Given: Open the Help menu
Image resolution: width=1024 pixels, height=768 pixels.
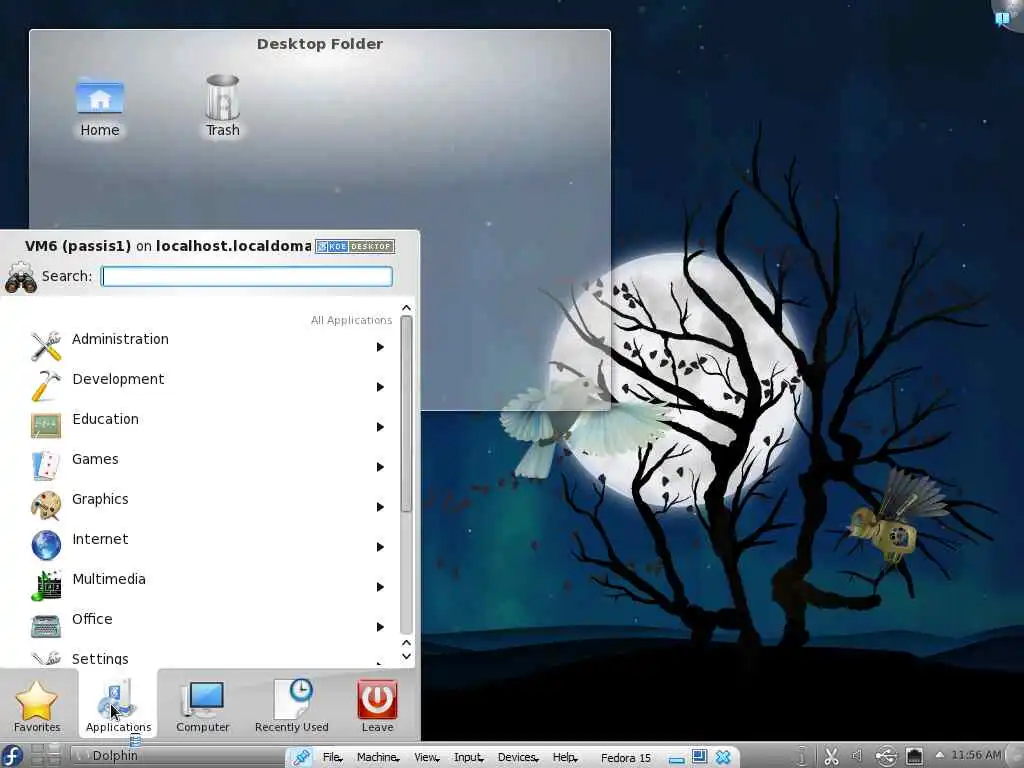Looking at the screenshot, I should pos(565,757).
